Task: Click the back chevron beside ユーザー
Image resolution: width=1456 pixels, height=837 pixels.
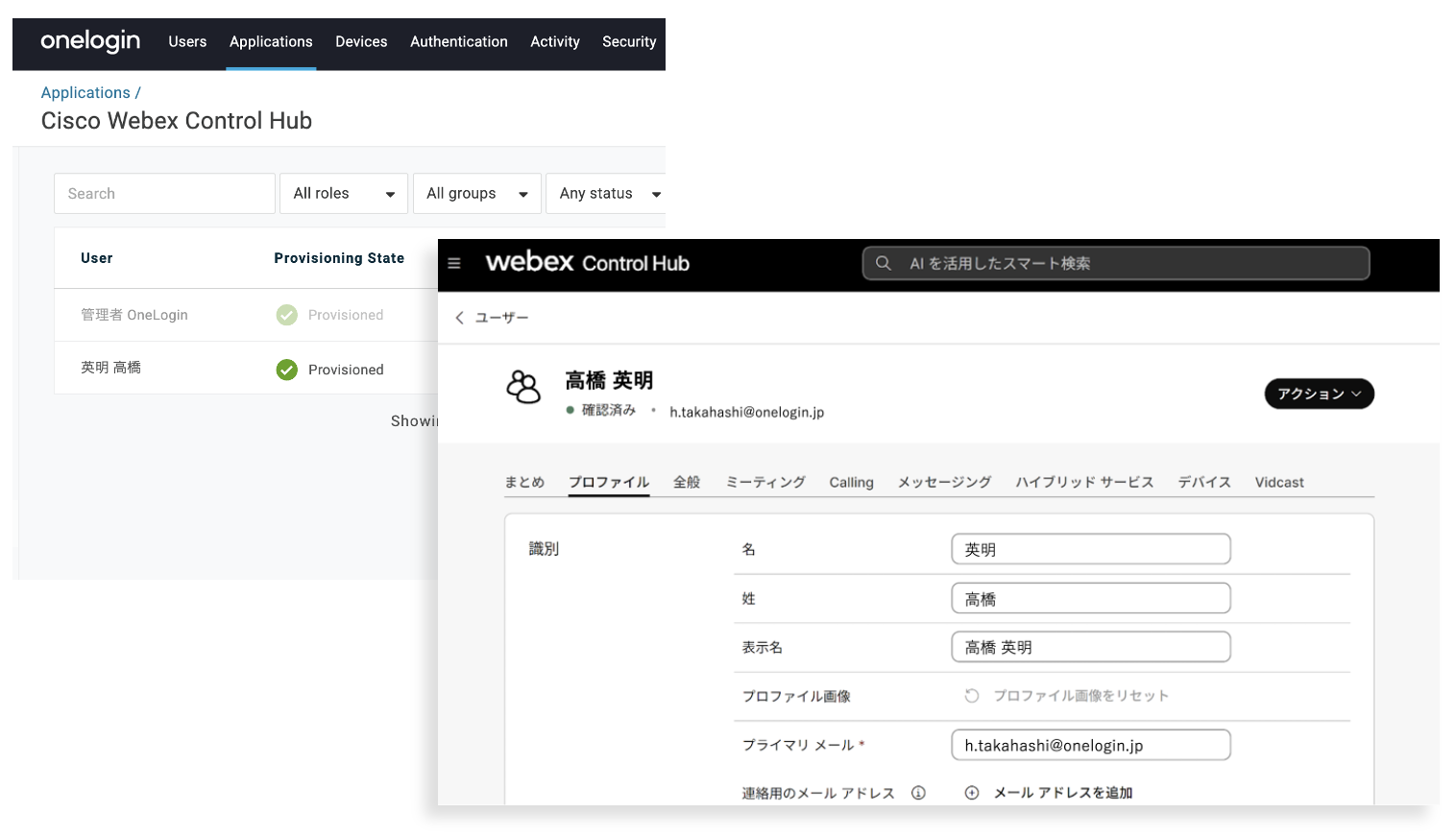Action: click(x=459, y=318)
